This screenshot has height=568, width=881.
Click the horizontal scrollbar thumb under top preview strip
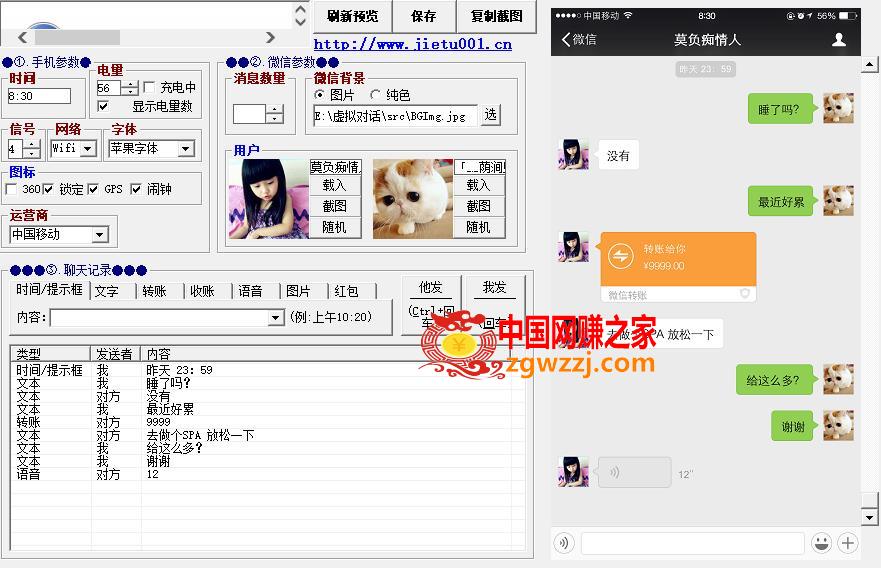(77, 38)
